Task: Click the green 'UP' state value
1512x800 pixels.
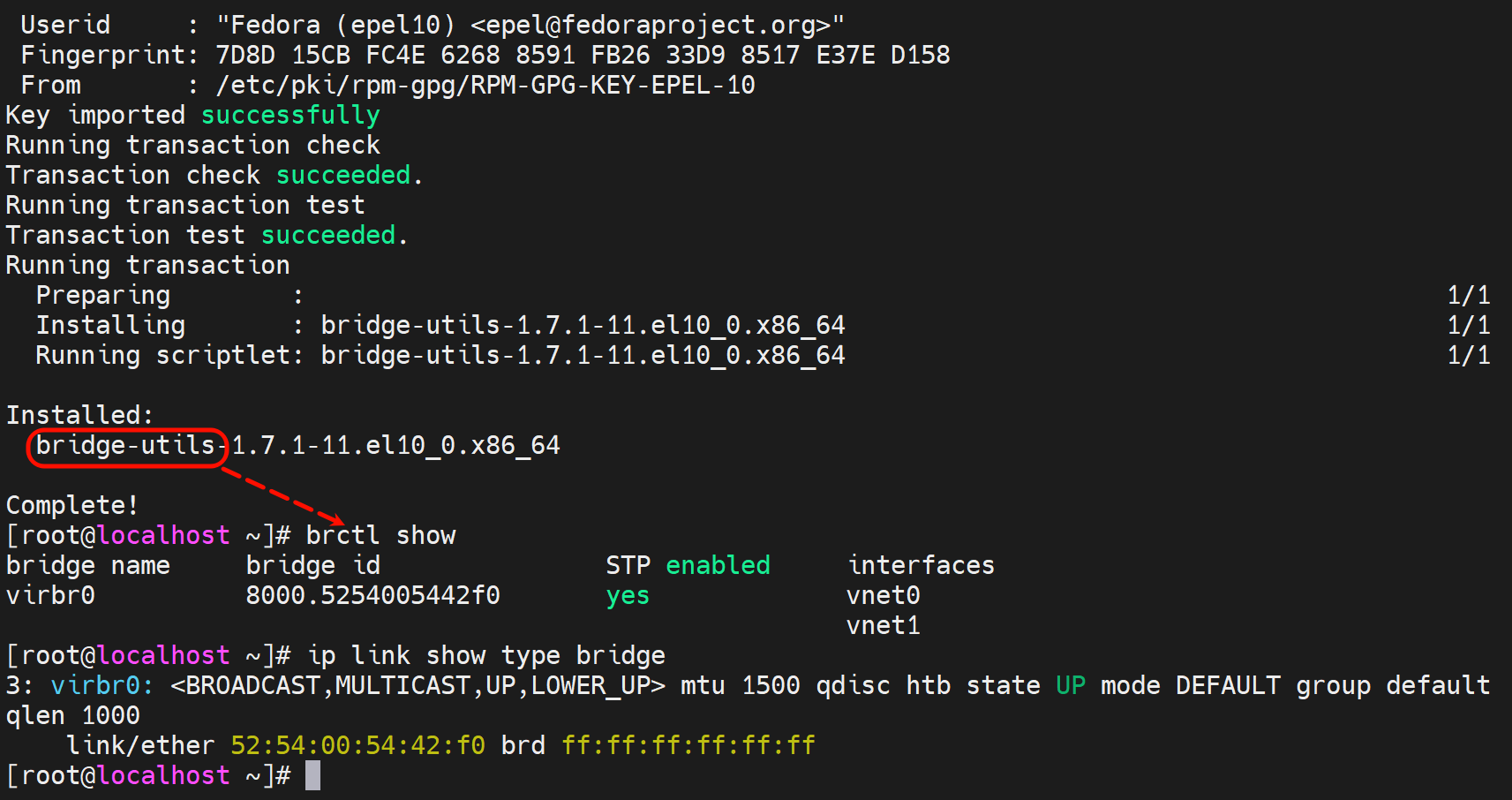Action: (1070, 685)
